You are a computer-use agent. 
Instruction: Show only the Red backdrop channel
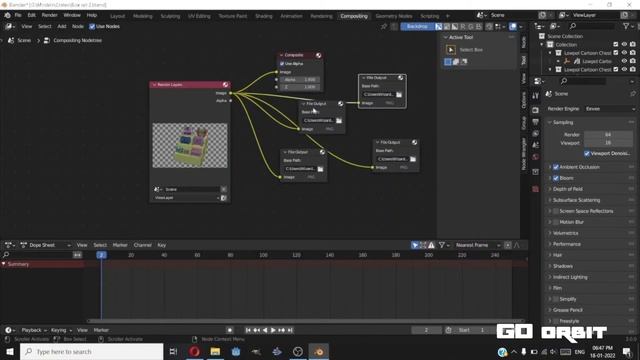coord(462,27)
